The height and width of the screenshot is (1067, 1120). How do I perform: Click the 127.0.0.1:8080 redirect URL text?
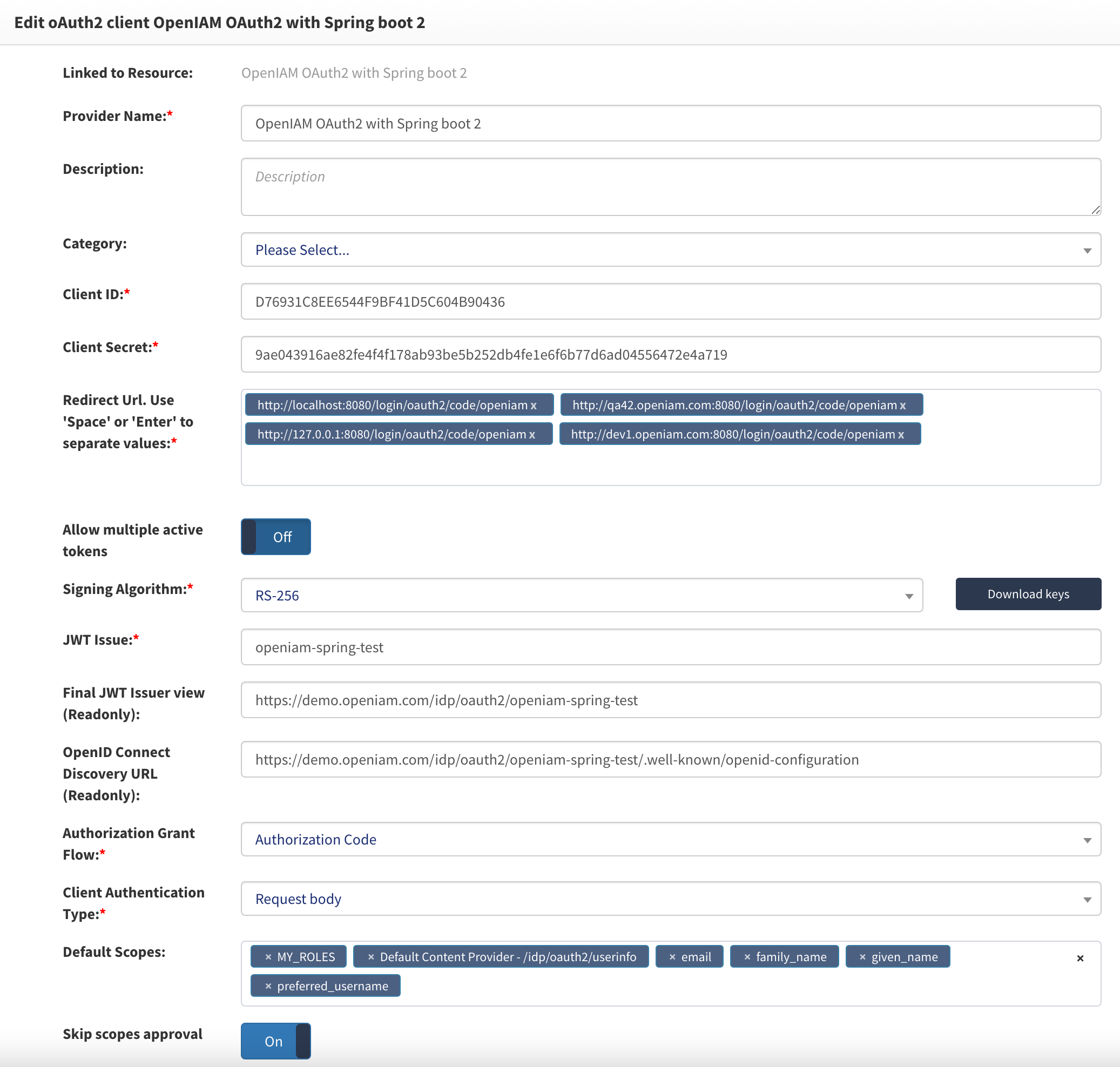(x=392, y=434)
